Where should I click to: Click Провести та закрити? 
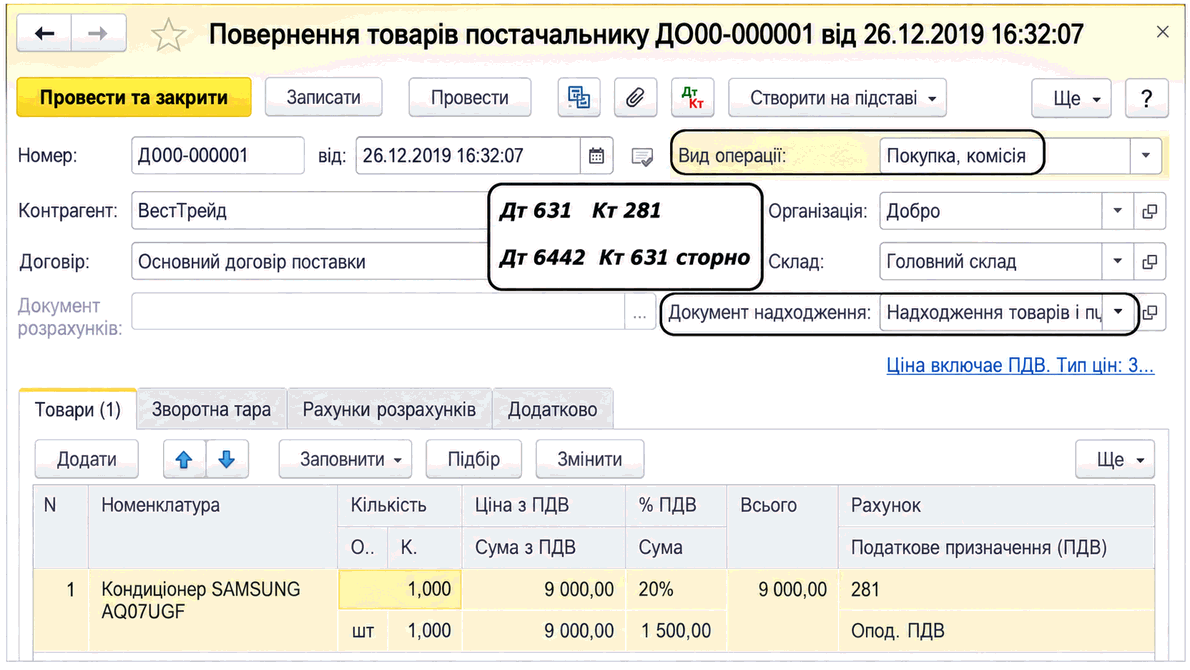pyautogui.click(x=134, y=98)
